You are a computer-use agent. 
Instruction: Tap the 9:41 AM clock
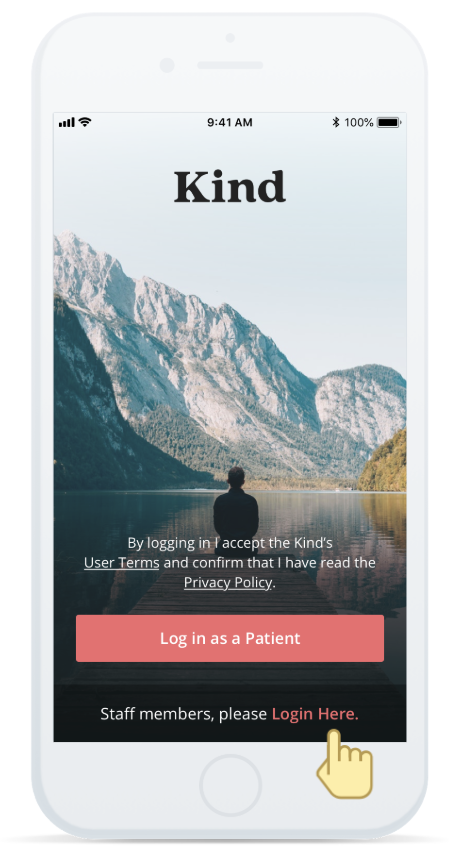coord(230,123)
